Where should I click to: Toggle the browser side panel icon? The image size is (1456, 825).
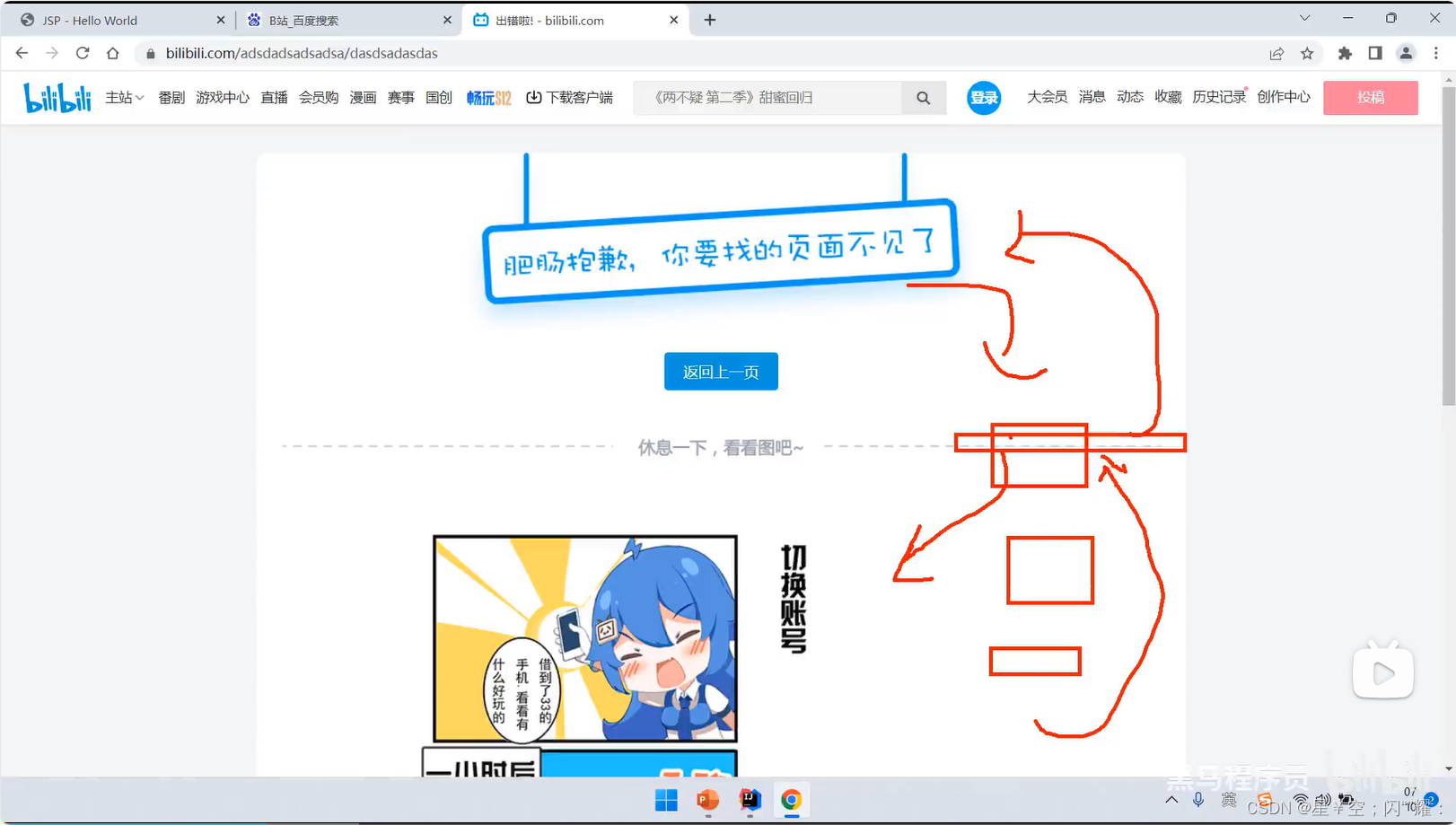1375,53
